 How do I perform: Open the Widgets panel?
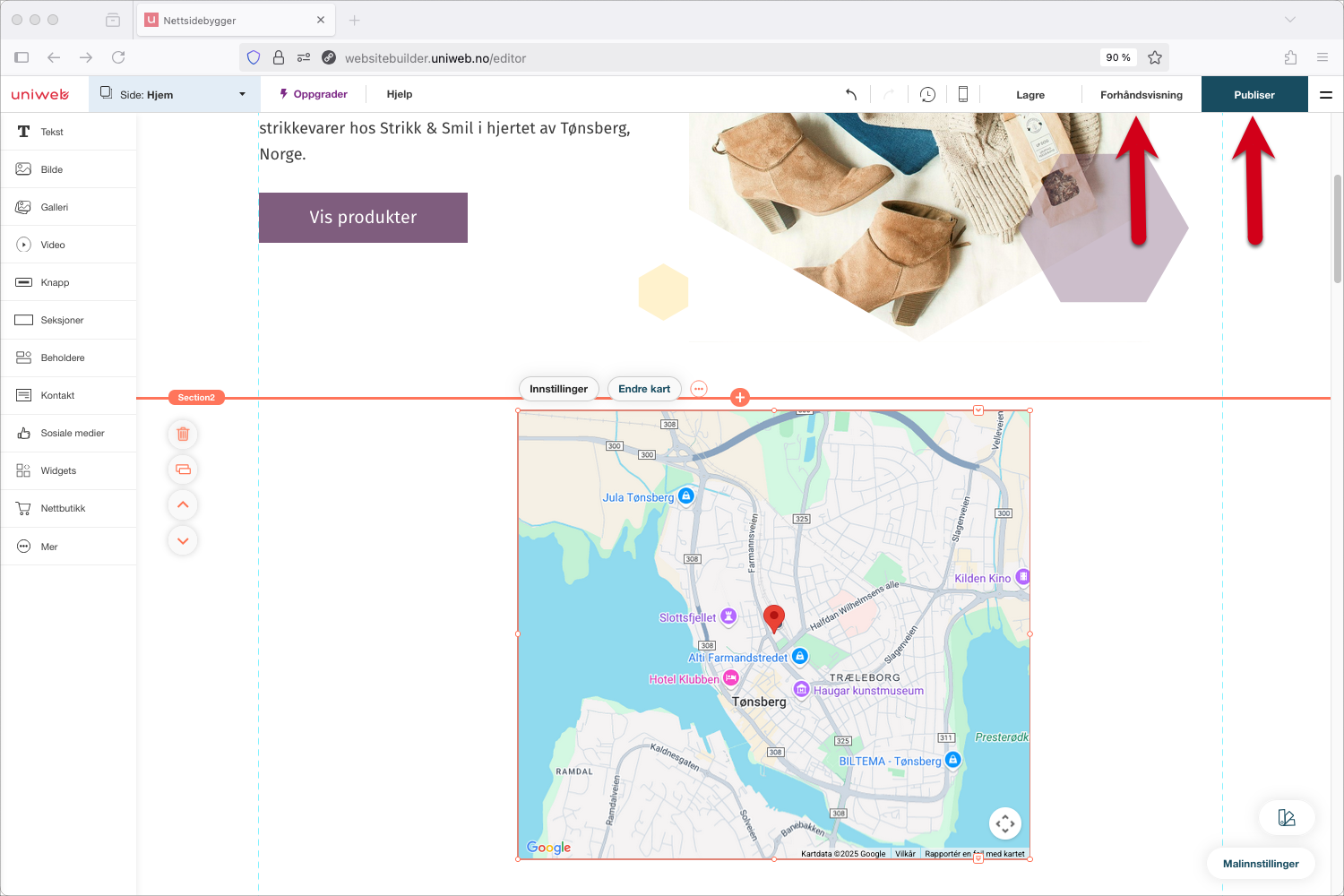(x=68, y=470)
